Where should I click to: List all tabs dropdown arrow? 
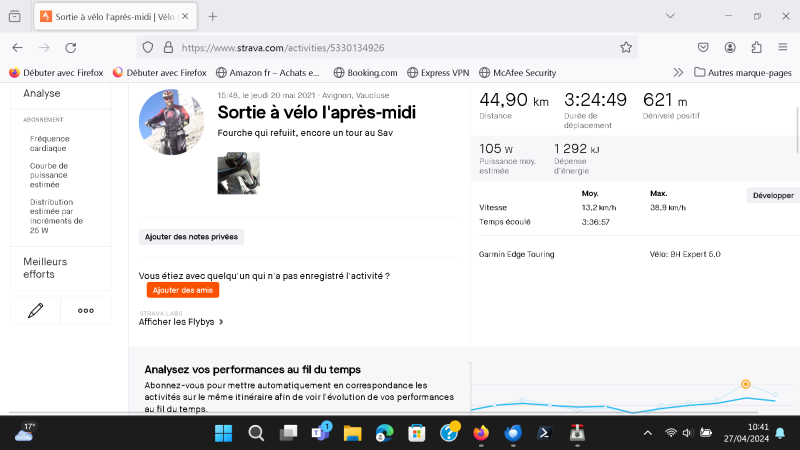pyautogui.click(x=670, y=16)
